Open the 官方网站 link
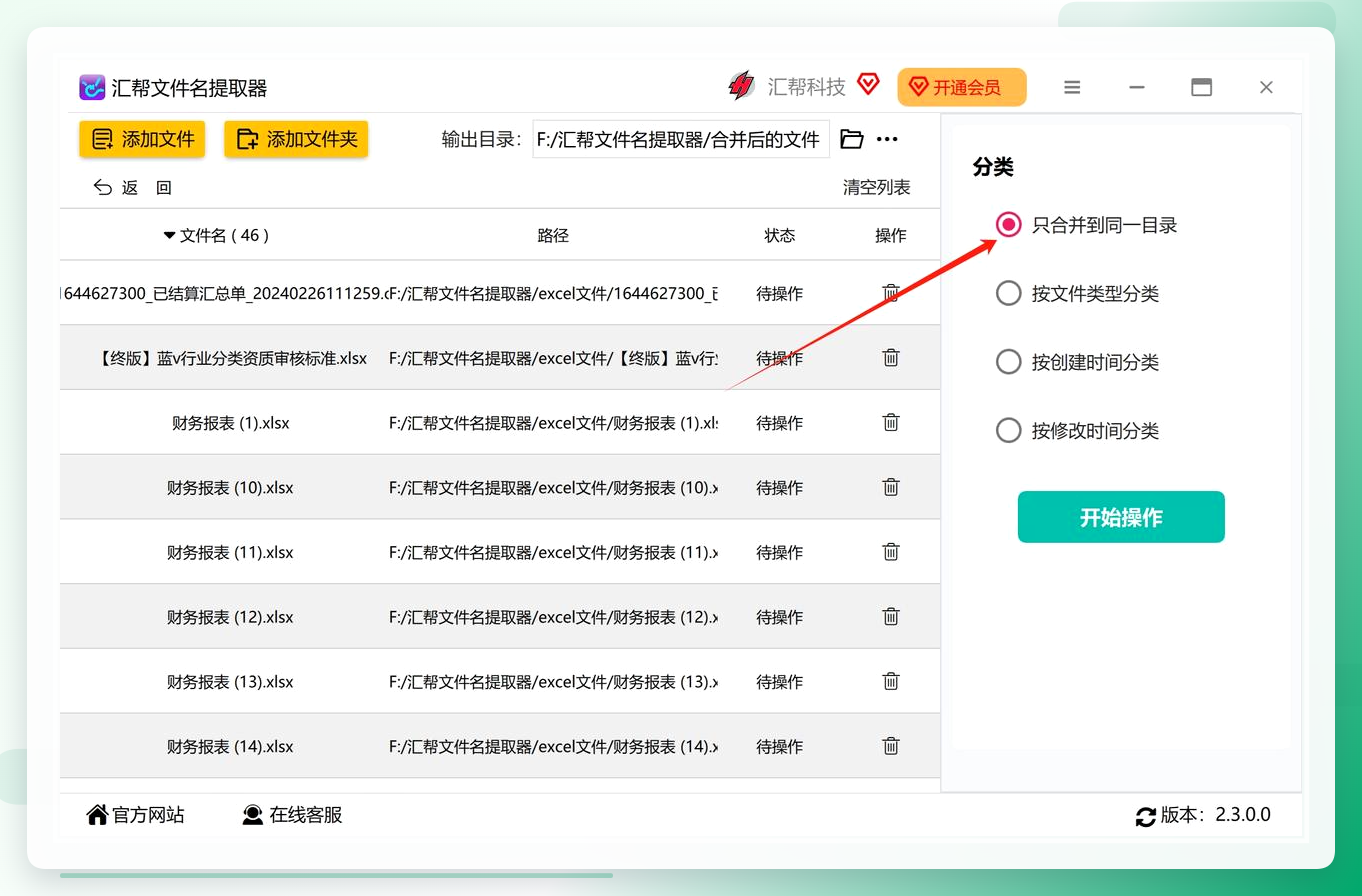 [136, 815]
